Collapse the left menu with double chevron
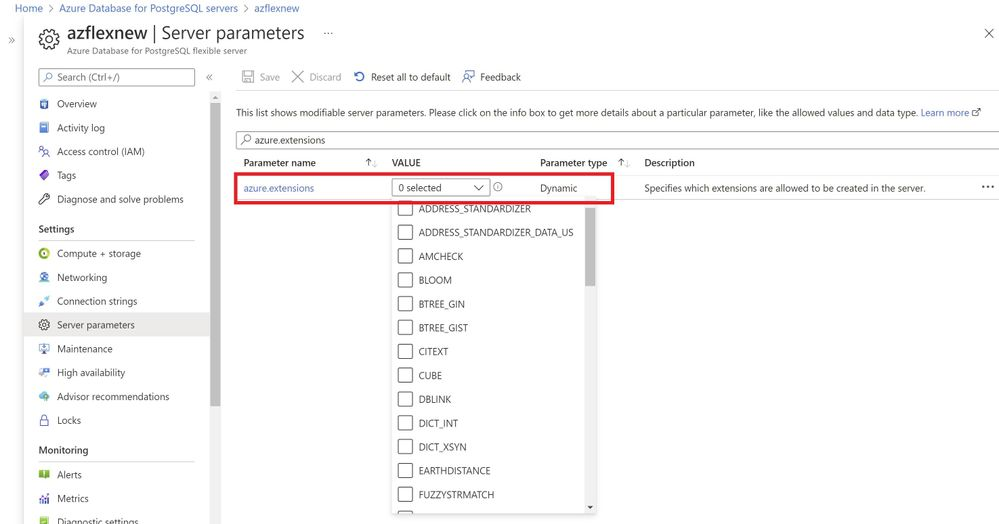 point(209,77)
